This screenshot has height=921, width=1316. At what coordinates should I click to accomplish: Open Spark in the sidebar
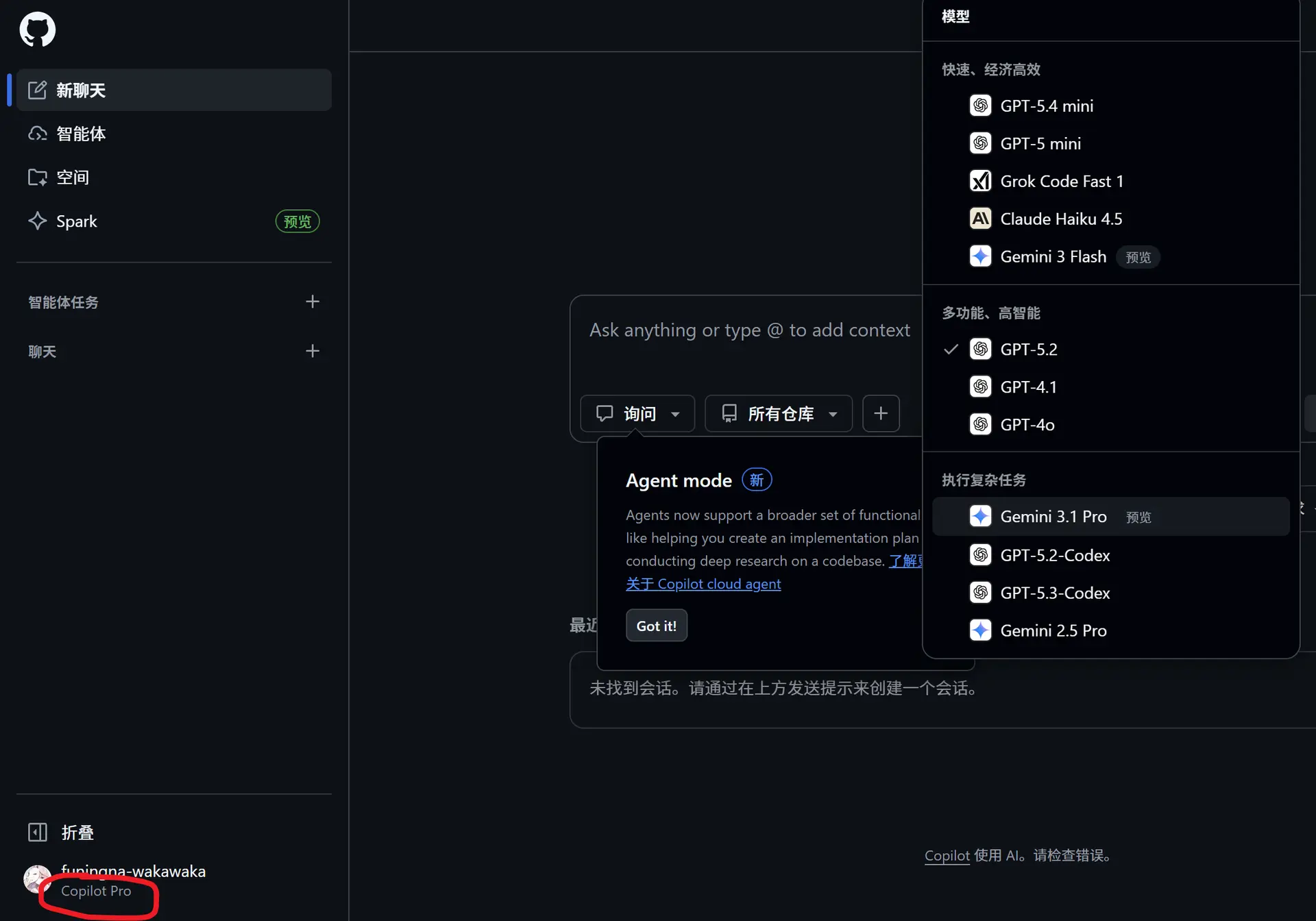(x=174, y=221)
